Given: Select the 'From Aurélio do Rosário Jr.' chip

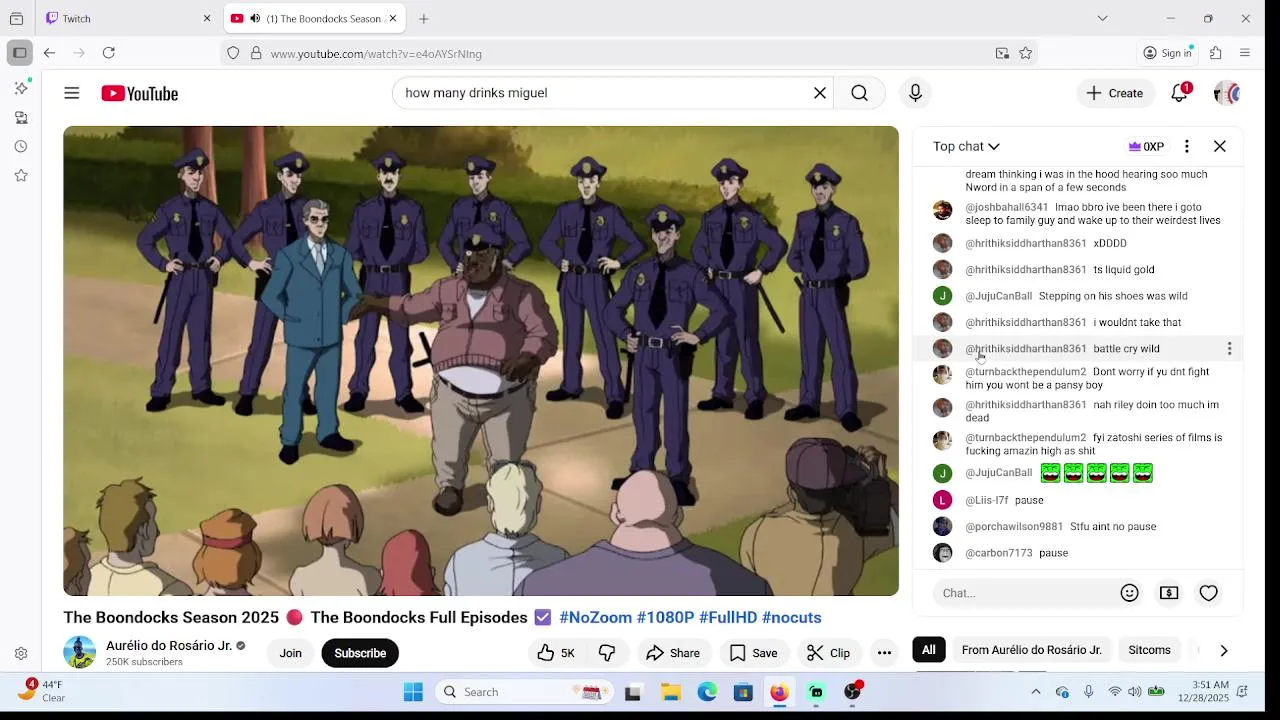Looking at the screenshot, I should 1032,650.
